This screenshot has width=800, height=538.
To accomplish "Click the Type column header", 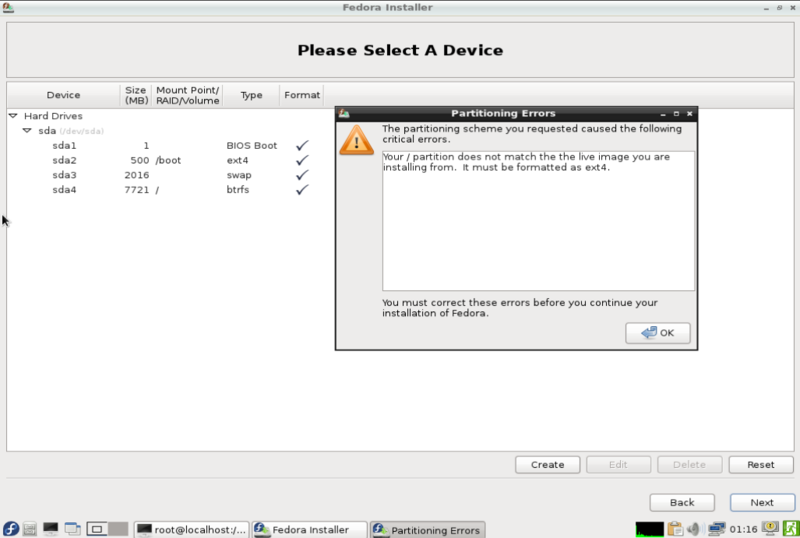I will 251,95.
